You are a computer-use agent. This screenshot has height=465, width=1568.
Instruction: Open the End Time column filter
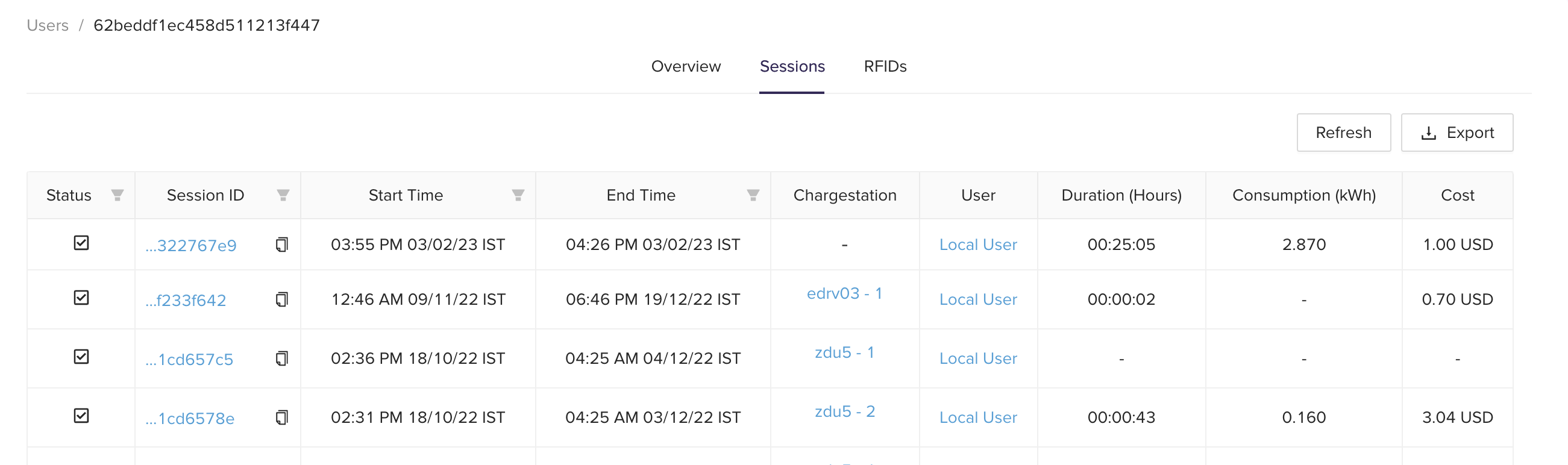coord(753,195)
